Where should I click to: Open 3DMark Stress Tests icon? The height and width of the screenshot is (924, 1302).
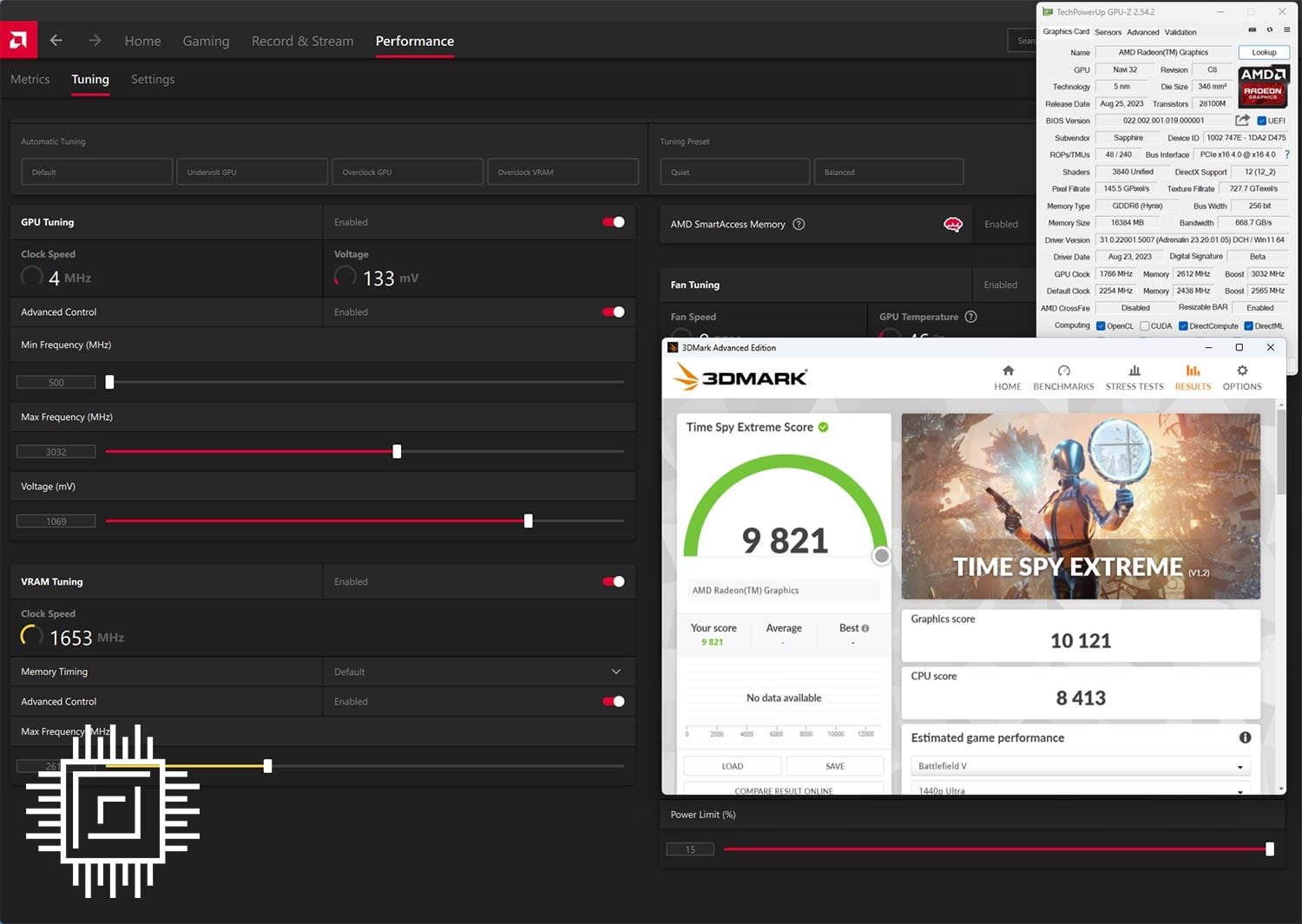pos(1134,371)
